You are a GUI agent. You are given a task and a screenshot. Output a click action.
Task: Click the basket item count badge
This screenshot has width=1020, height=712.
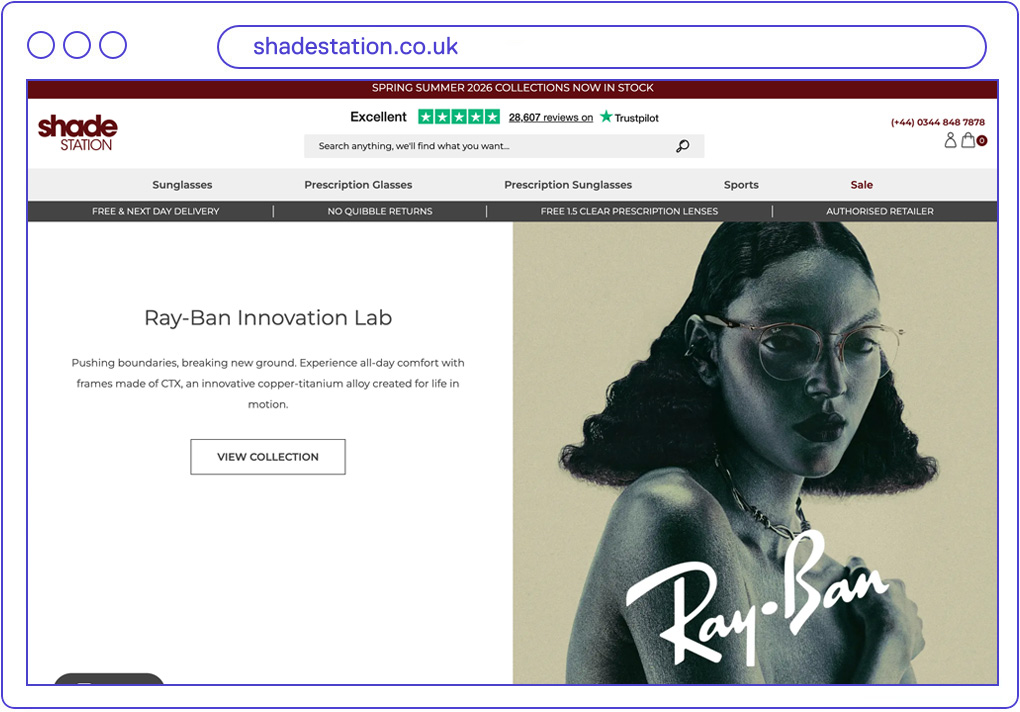tap(982, 140)
